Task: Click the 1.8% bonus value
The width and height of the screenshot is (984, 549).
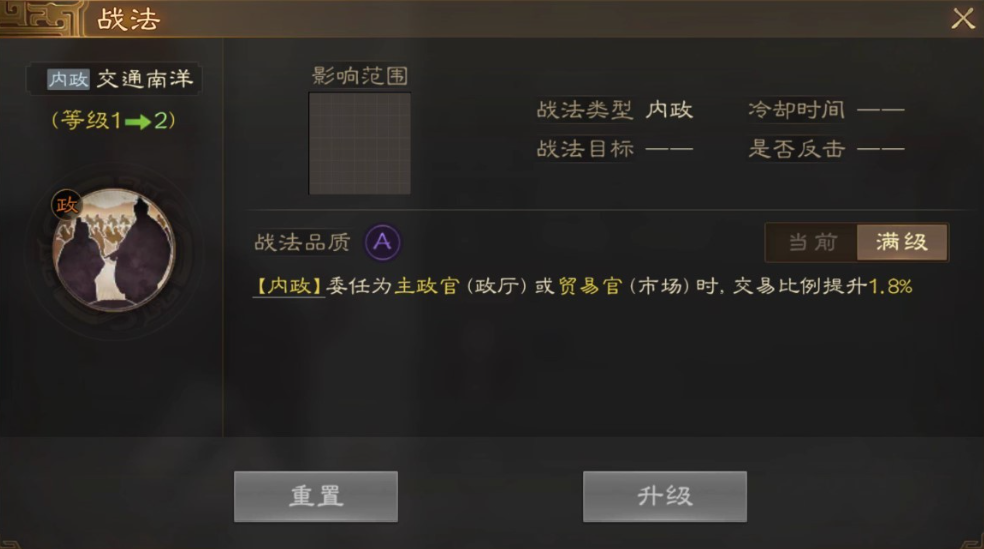Action: pos(890,287)
